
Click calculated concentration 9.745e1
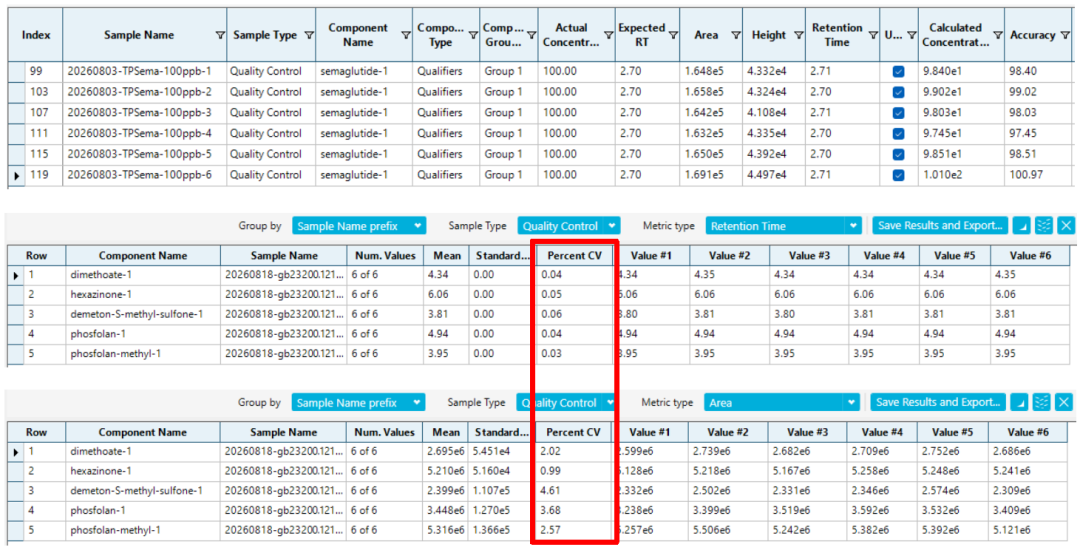(x=938, y=134)
